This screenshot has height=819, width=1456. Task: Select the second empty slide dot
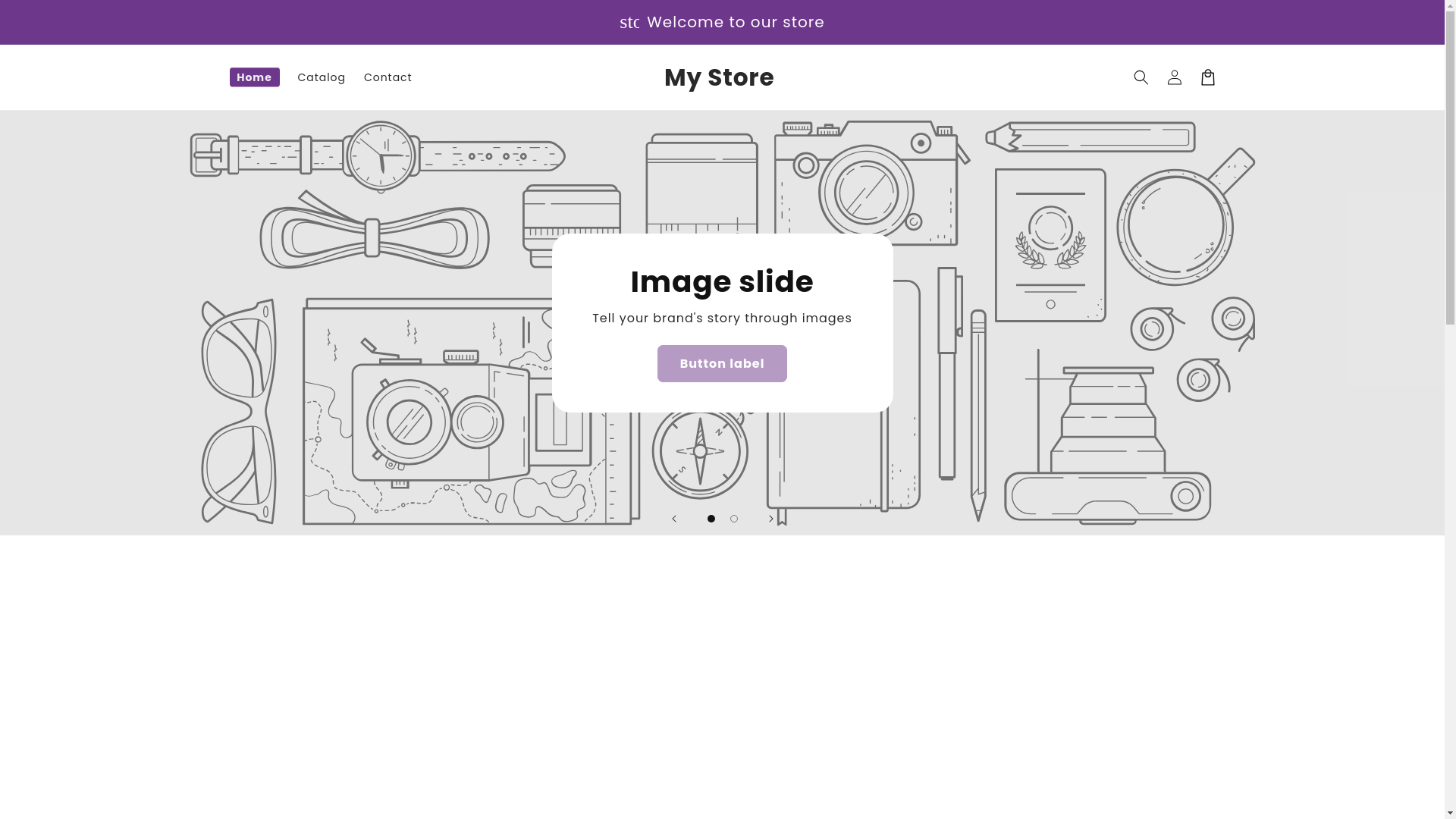click(733, 519)
